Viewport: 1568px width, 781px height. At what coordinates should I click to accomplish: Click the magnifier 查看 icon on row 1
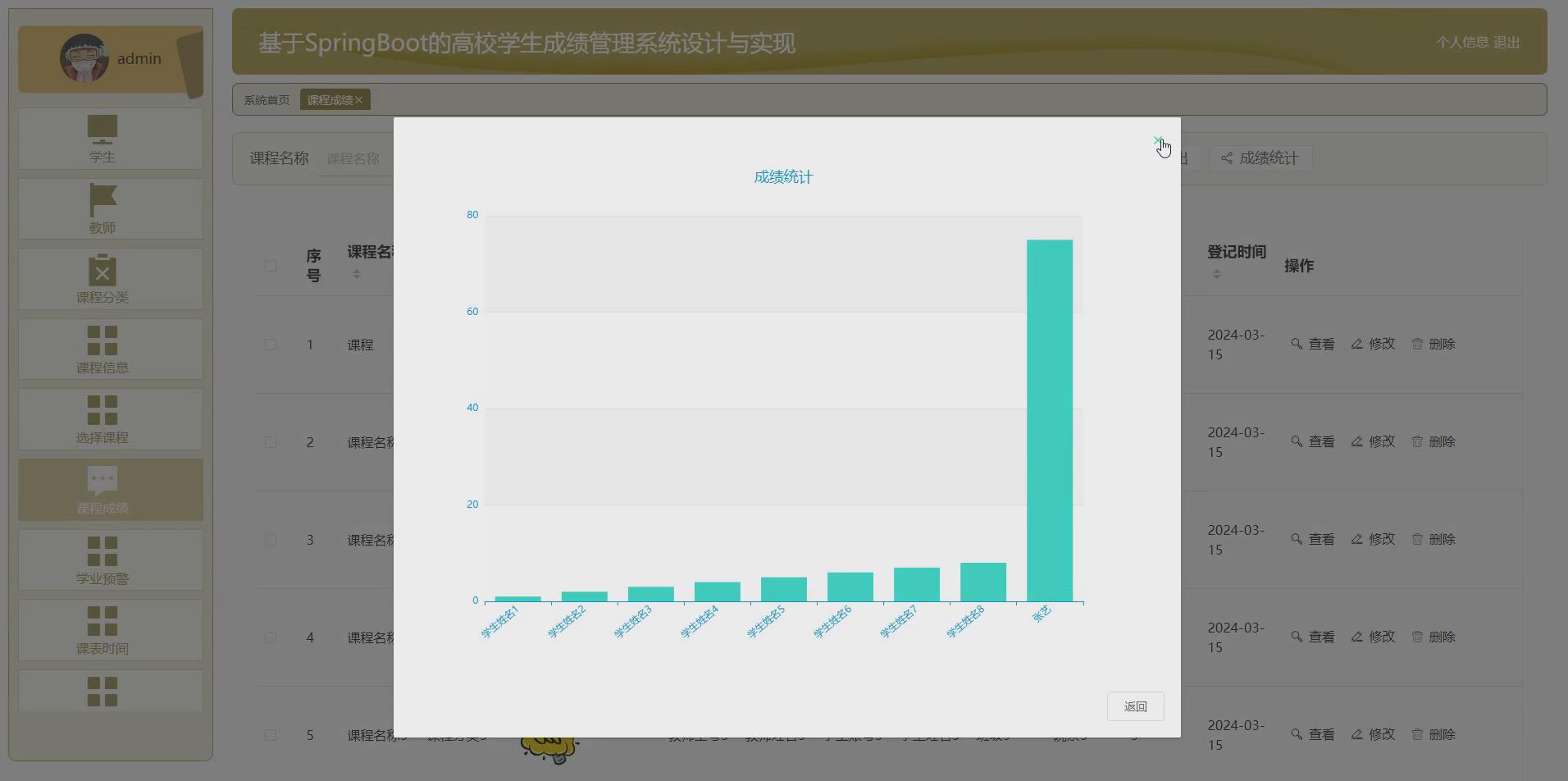(1298, 344)
